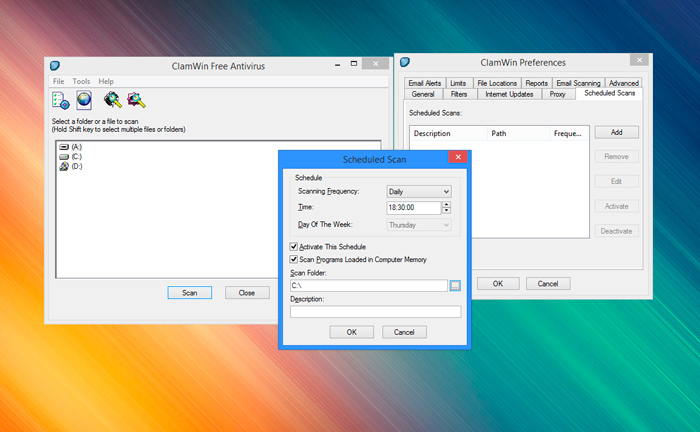This screenshot has height=432, width=700.
Task: Click the Edit button in Preferences
Action: (x=617, y=181)
